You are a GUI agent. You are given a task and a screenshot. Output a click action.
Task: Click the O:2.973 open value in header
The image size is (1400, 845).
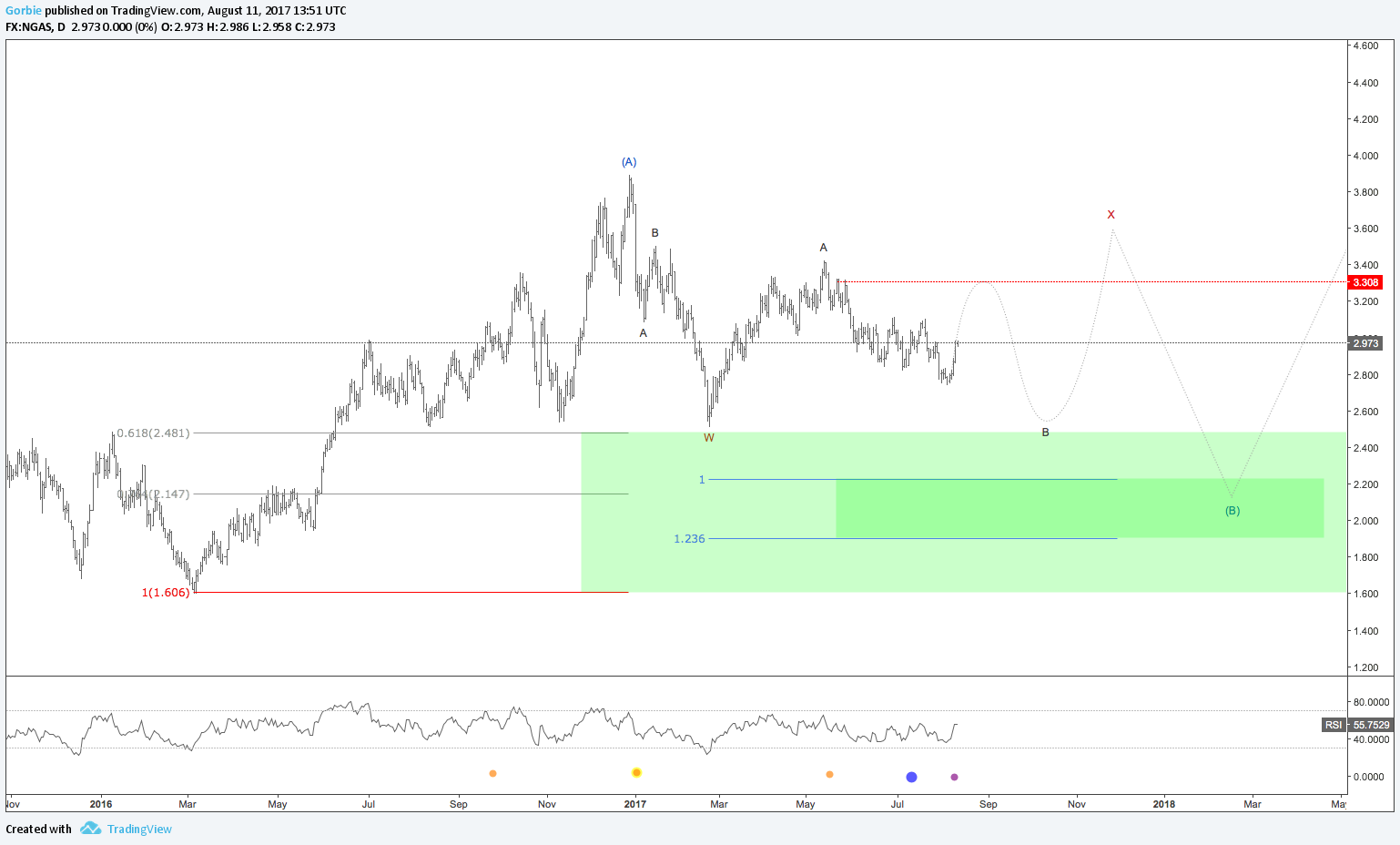click(182, 27)
